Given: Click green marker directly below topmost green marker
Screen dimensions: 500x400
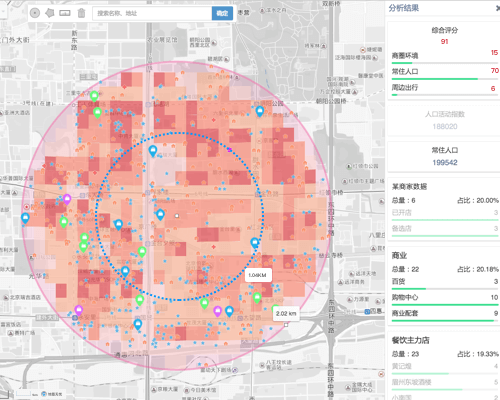Looking at the screenshot, I should click(97, 113).
